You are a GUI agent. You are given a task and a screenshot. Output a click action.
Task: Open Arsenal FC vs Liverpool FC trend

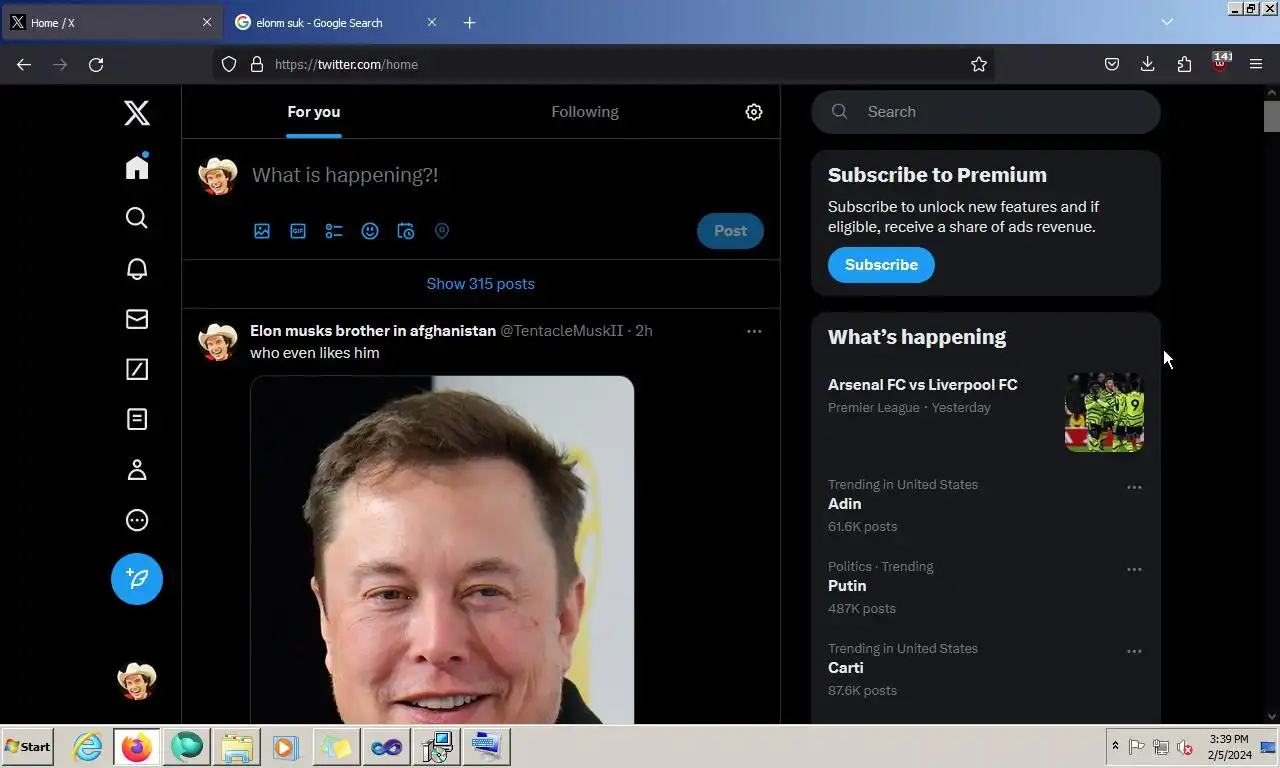tap(923, 385)
